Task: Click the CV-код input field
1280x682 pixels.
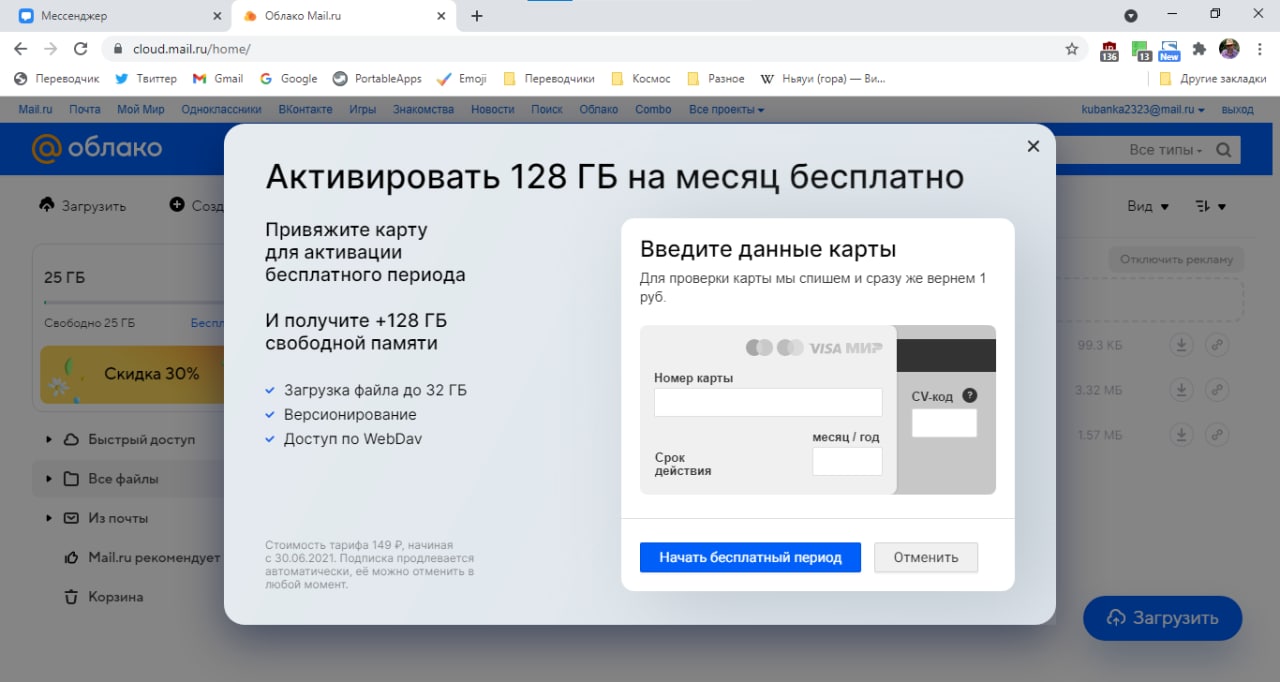Action: (944, 423)
